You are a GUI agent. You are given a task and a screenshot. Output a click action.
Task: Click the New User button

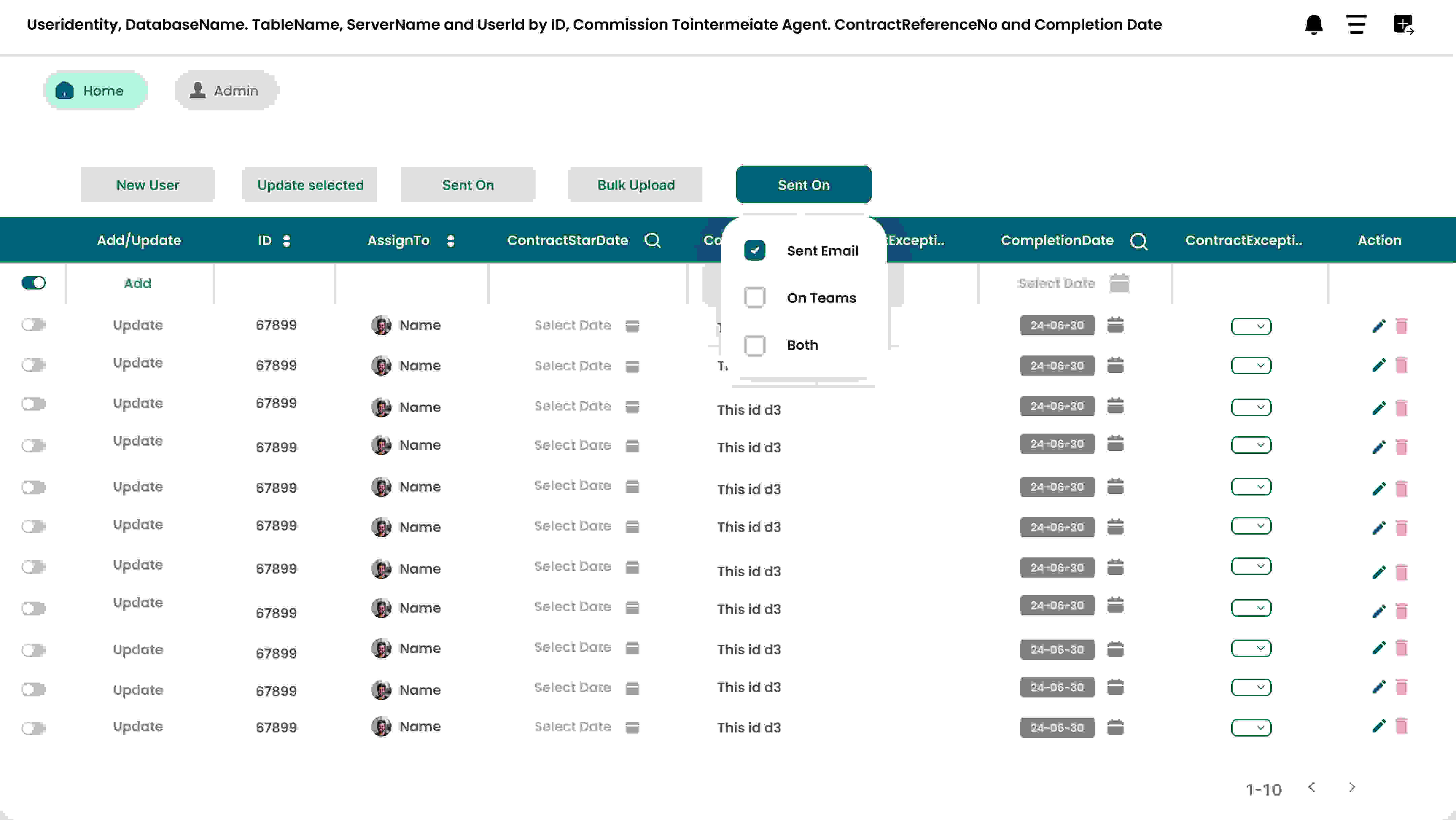[148, 184]
